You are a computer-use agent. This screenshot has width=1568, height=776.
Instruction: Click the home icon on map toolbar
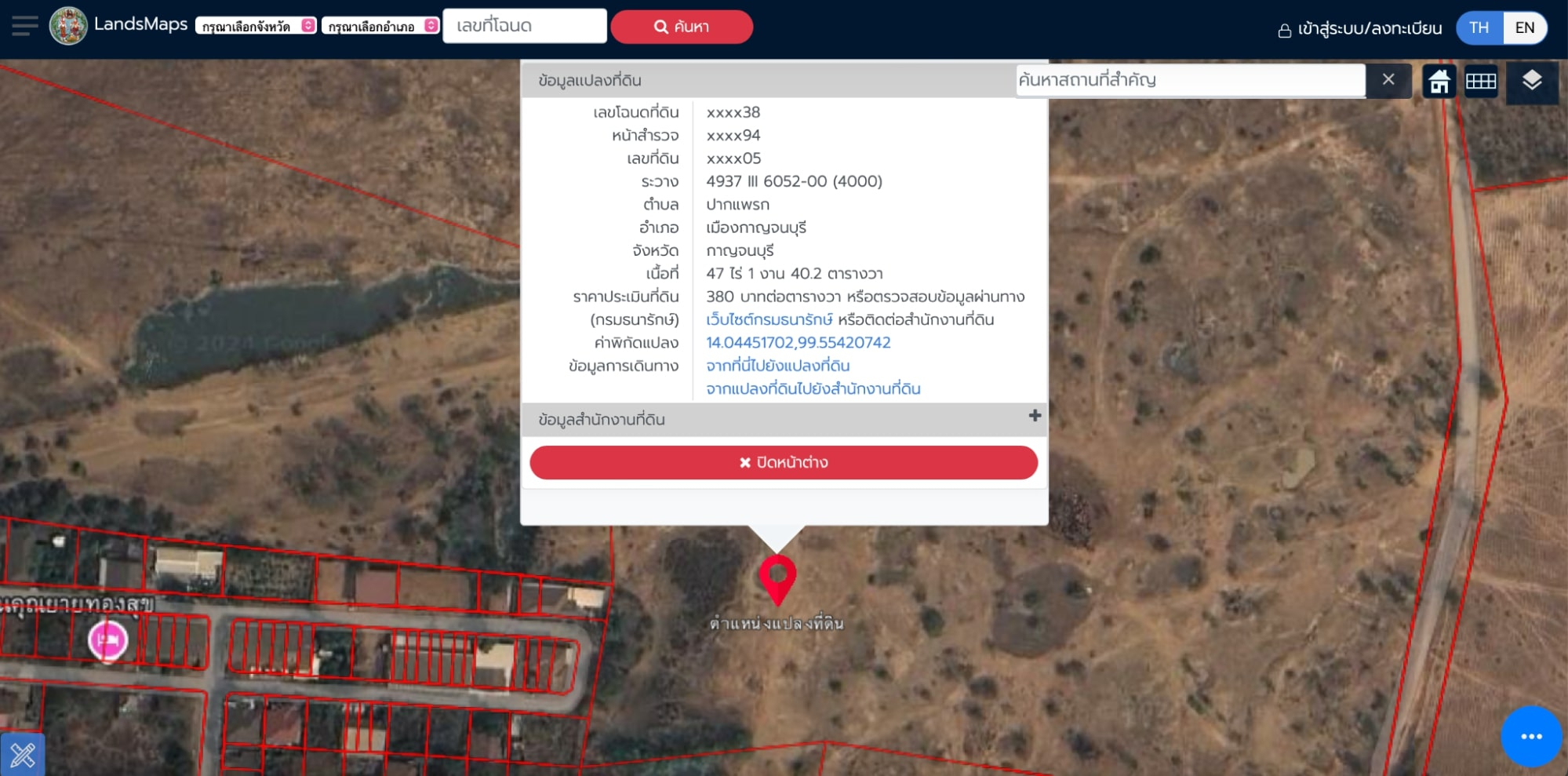[1439, 81]
